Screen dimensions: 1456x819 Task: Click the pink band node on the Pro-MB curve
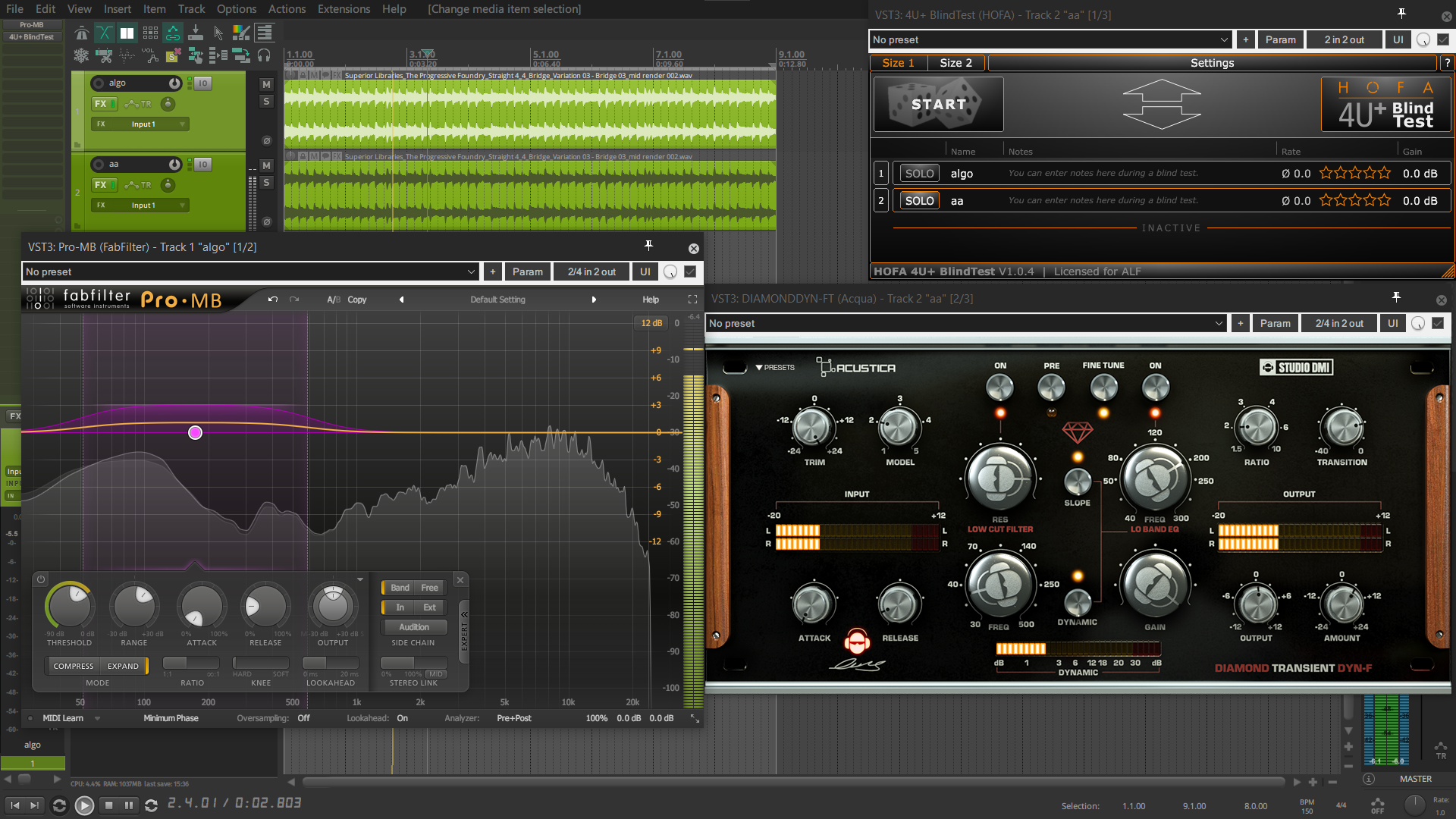click(195, 432)
